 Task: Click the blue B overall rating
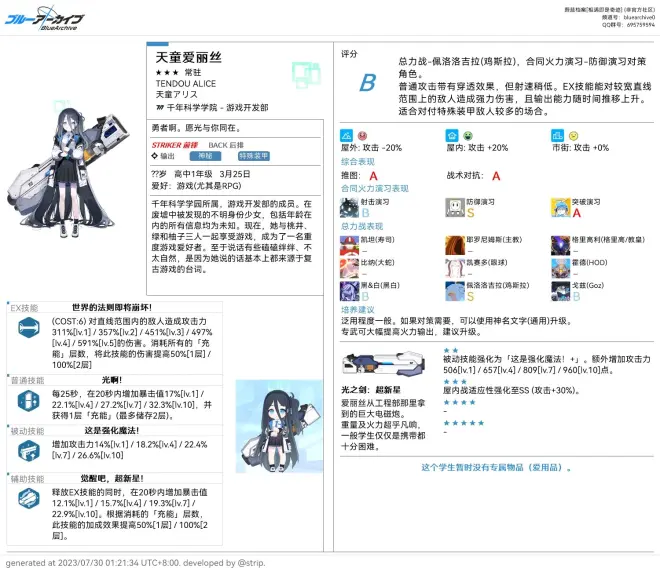368,82
